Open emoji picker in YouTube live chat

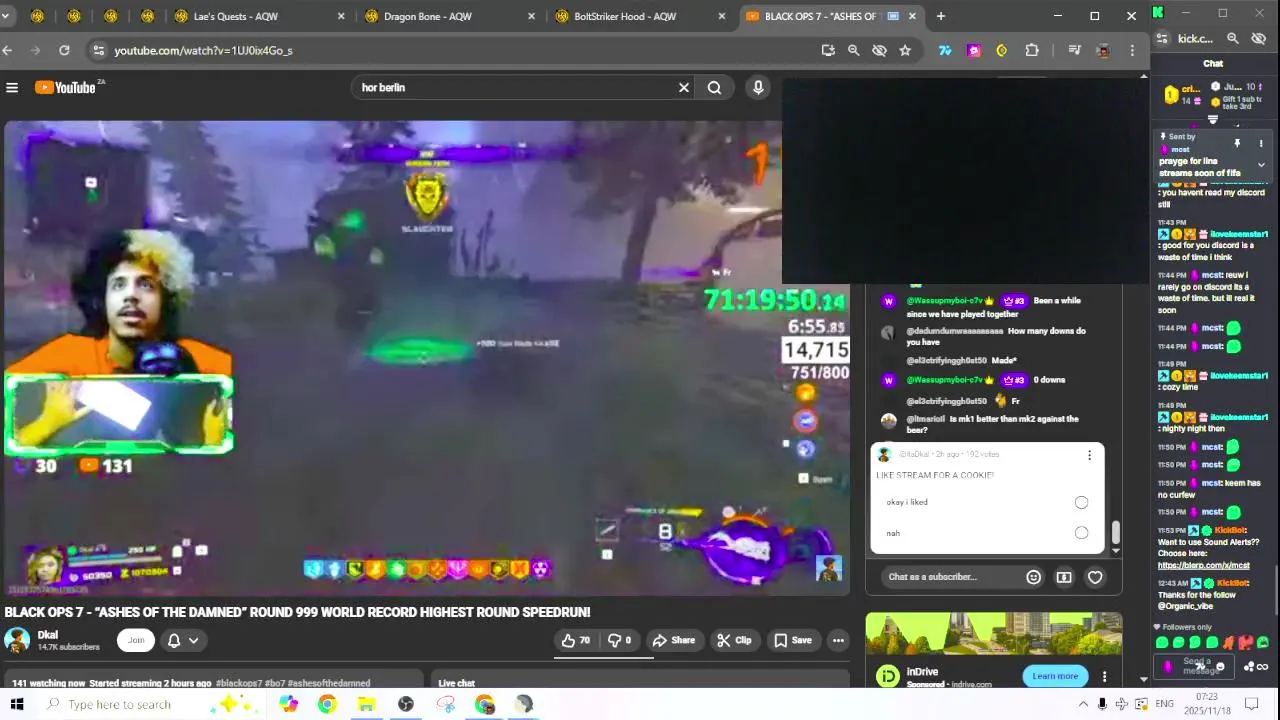click(x=1033, y=577)
